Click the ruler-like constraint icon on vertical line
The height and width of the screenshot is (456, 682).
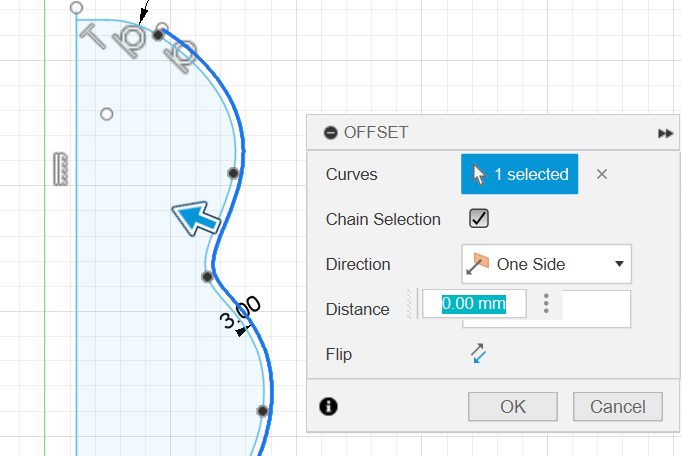coord(61,168)
